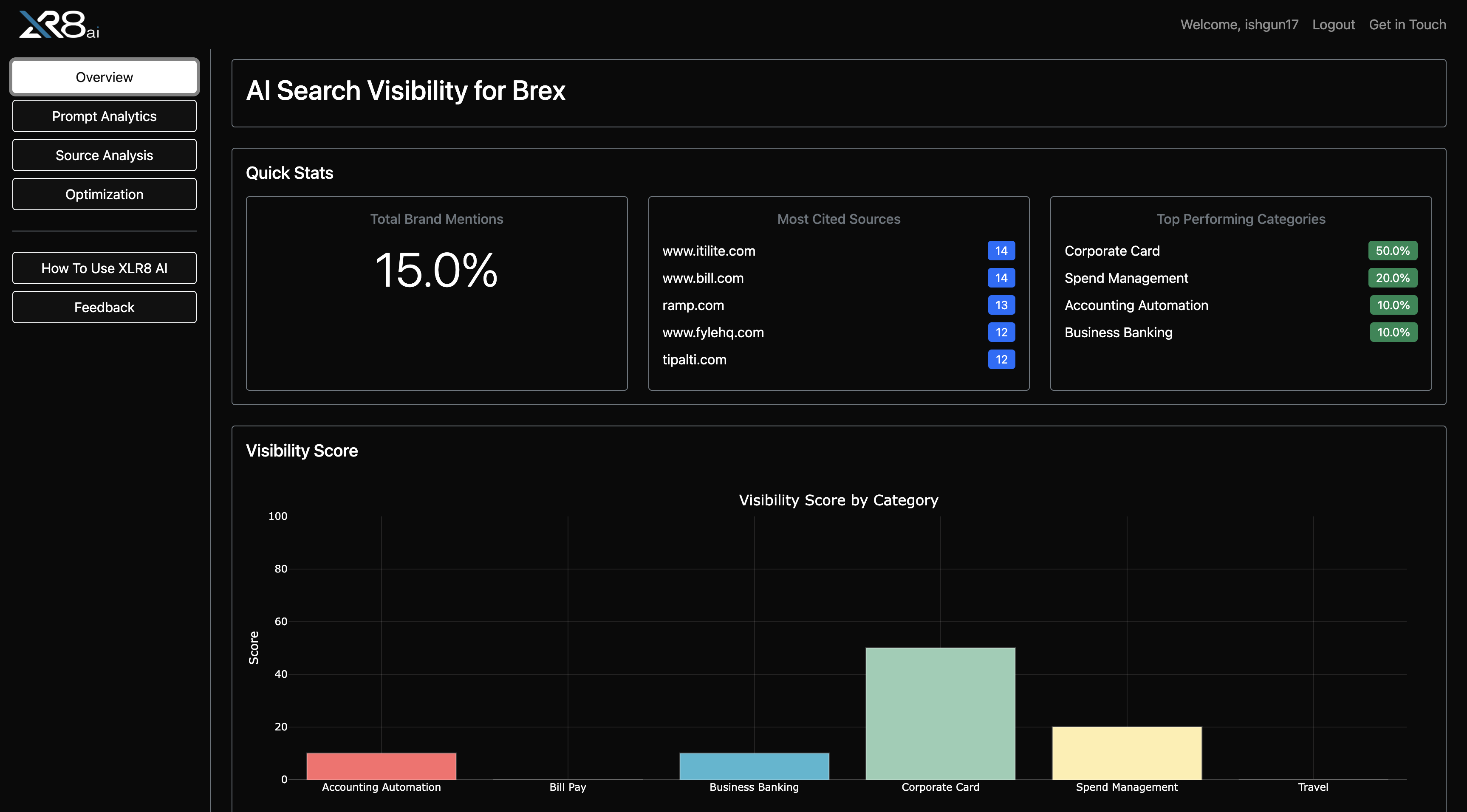Click Spend Management in top categories

coord(1126,278)
